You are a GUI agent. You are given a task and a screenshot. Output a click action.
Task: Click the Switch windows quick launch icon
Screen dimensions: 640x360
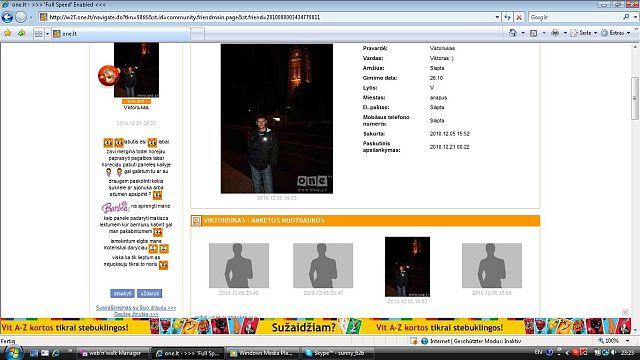pos(44,353)
